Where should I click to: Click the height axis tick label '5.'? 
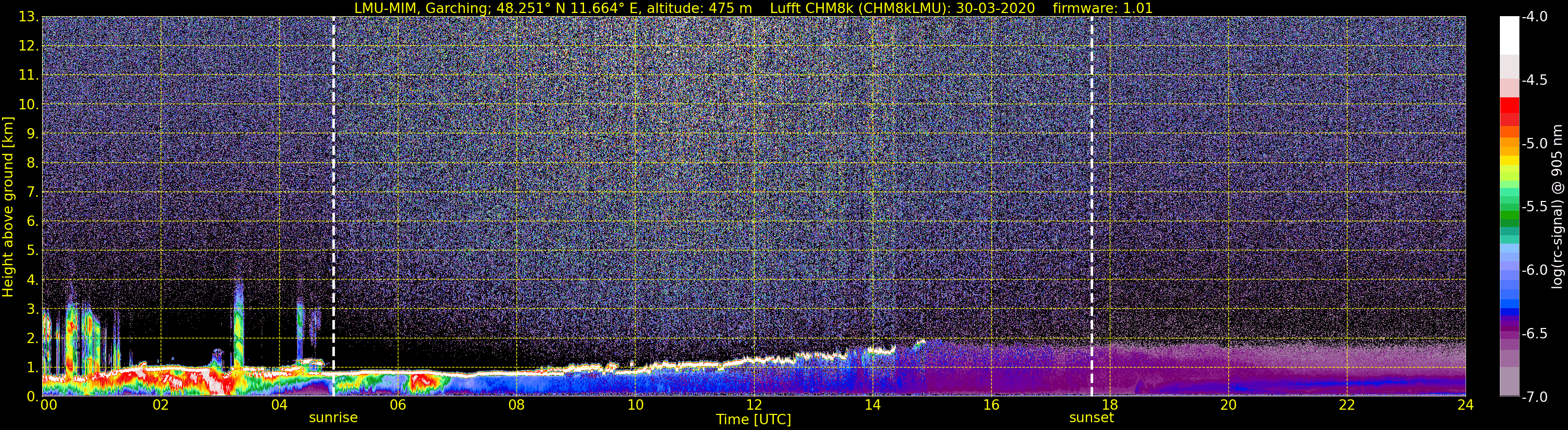32,251
